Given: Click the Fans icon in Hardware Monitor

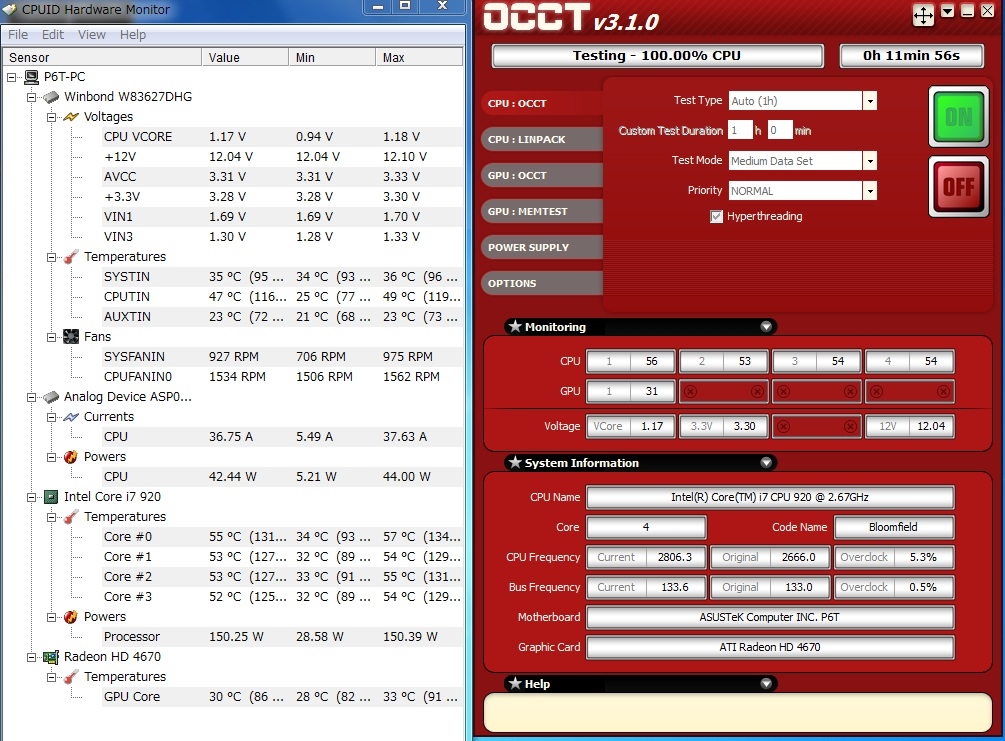Looking at the screenshot, I should tap(71, 337).
